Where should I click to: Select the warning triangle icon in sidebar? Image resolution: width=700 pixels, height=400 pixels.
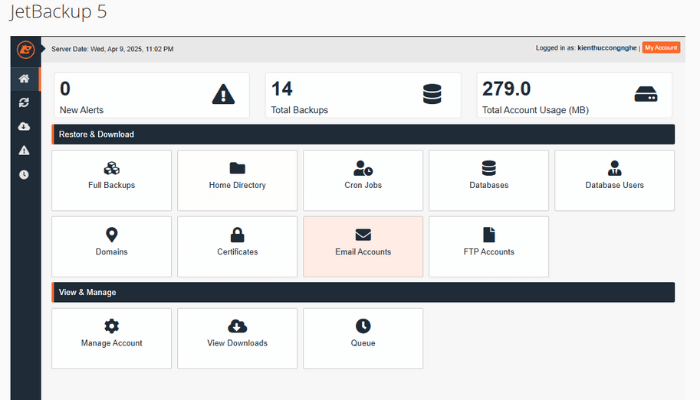[24, 150]
